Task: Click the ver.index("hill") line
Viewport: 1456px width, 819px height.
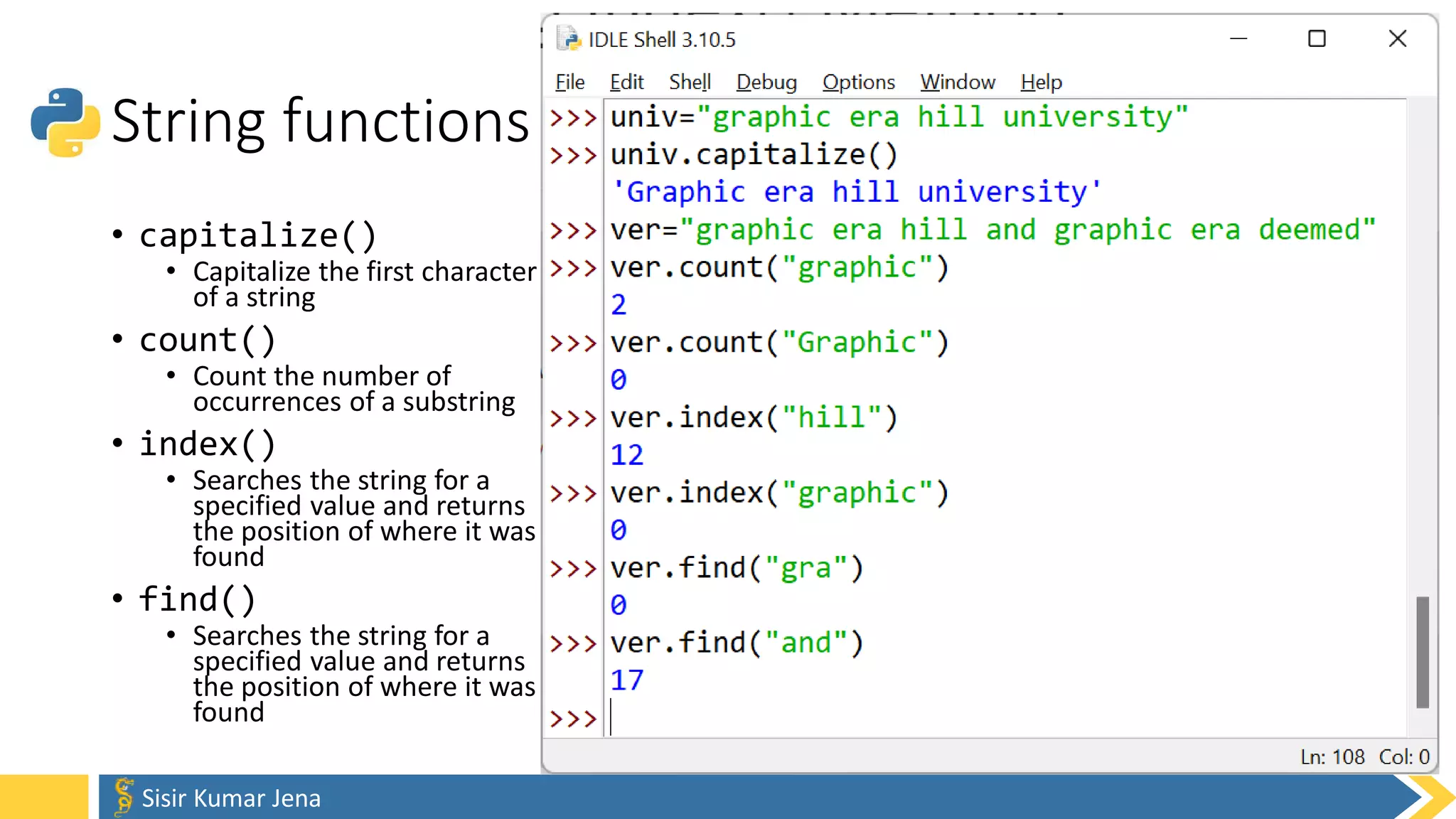Action: [x=754, y=417]
